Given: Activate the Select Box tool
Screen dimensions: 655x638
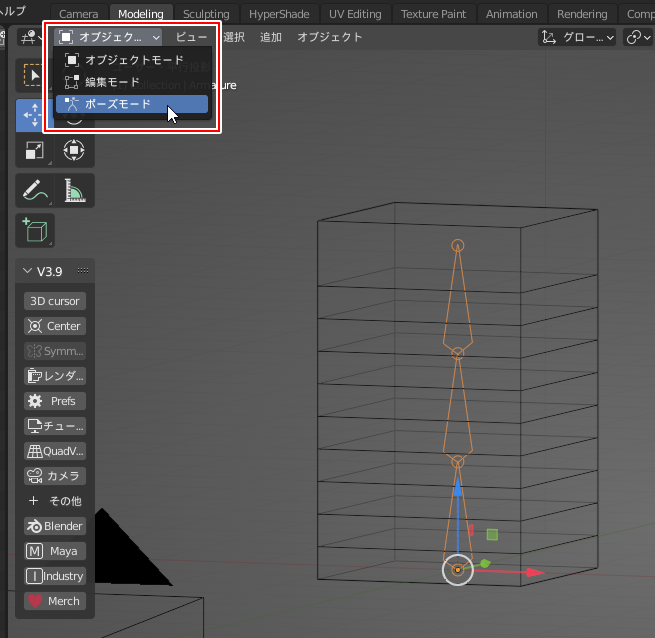Looking at the screenshot, I should [x=32, y=75].
